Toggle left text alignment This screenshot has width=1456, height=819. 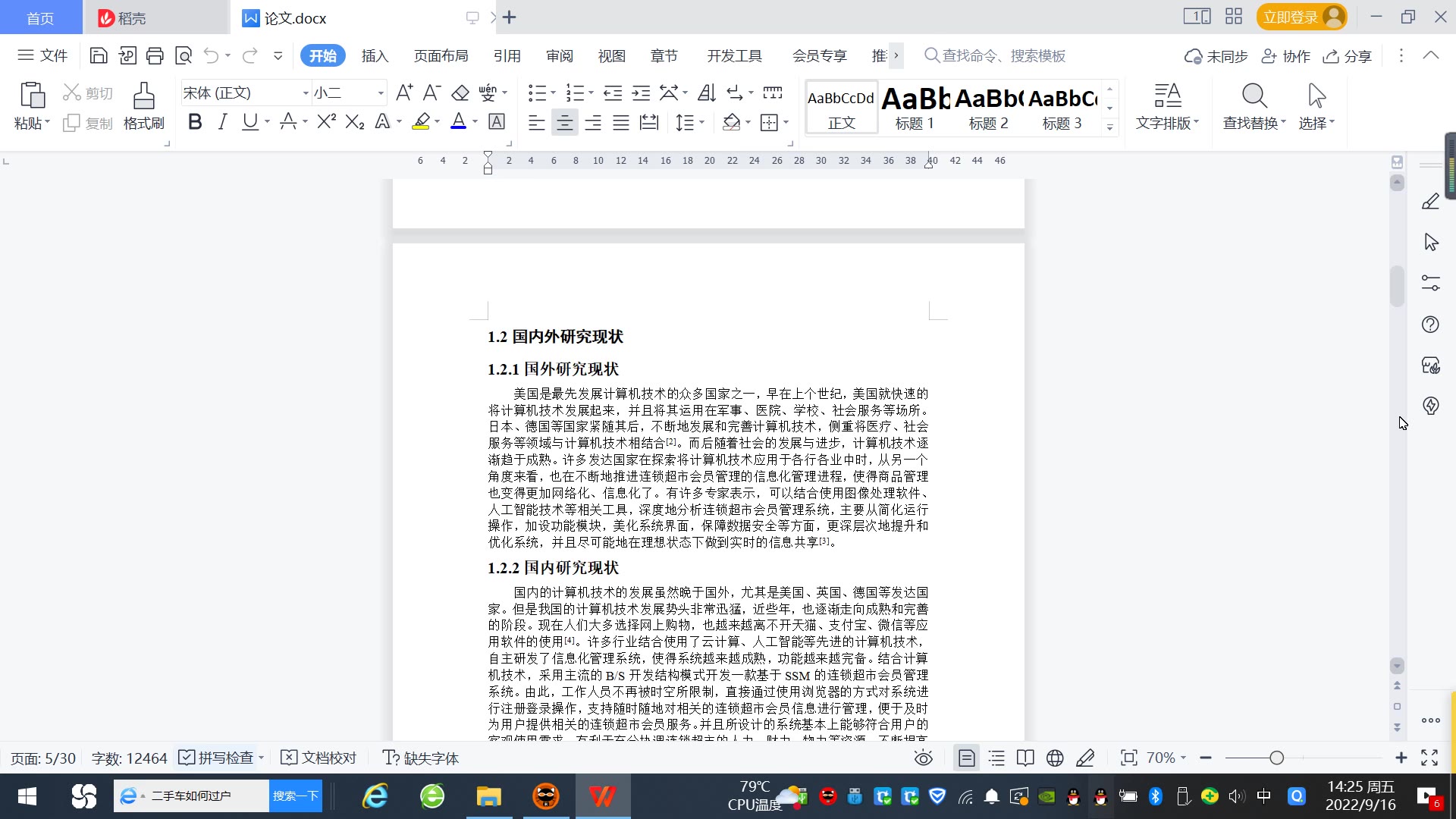(x=536, y=122)
